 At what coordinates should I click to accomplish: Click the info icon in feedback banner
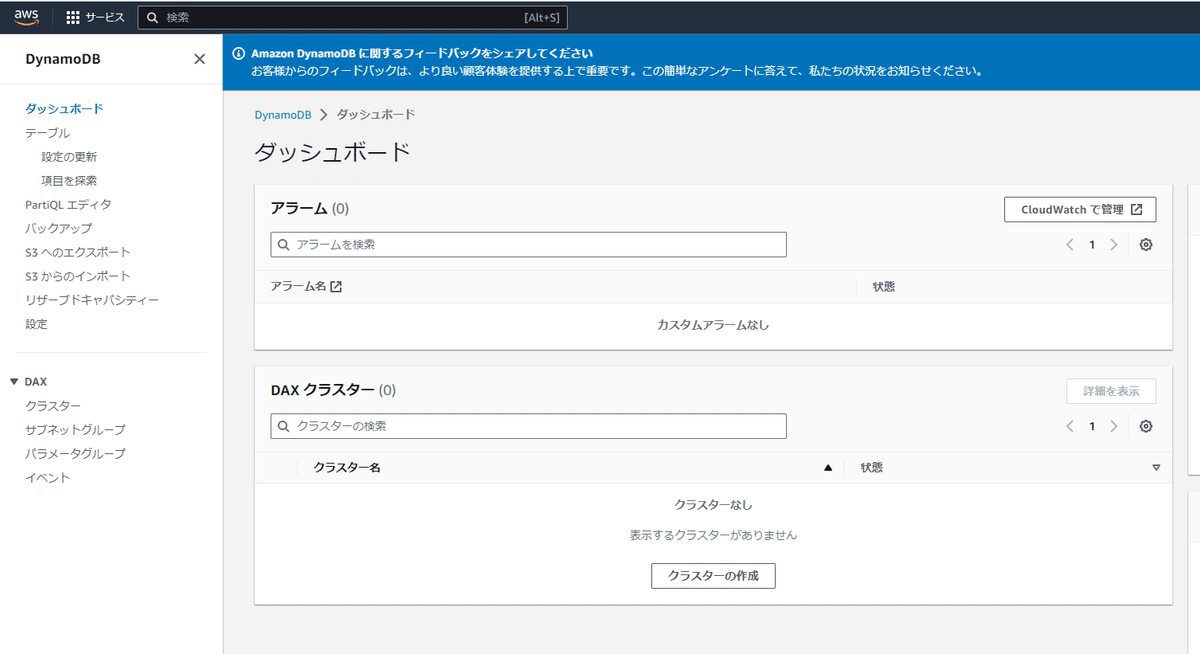point(238,53)
